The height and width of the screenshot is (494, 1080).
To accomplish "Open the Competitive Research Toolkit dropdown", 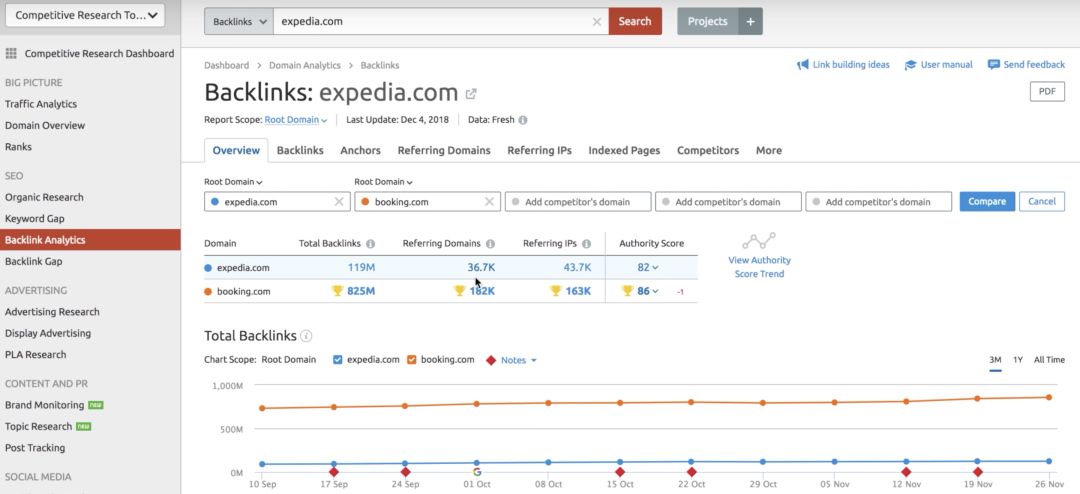I will 85,15.
